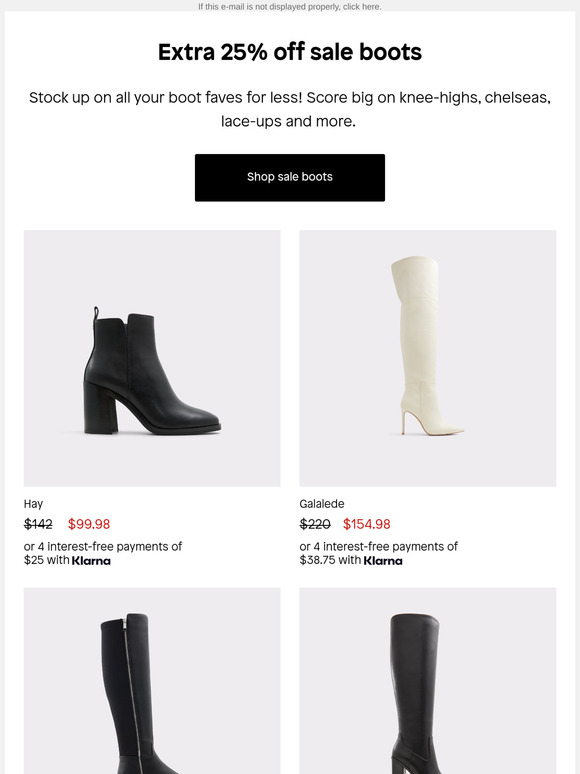Click the Klarna logo under Hay
This screenshot has width=580, height=774.
click(91, 561)
